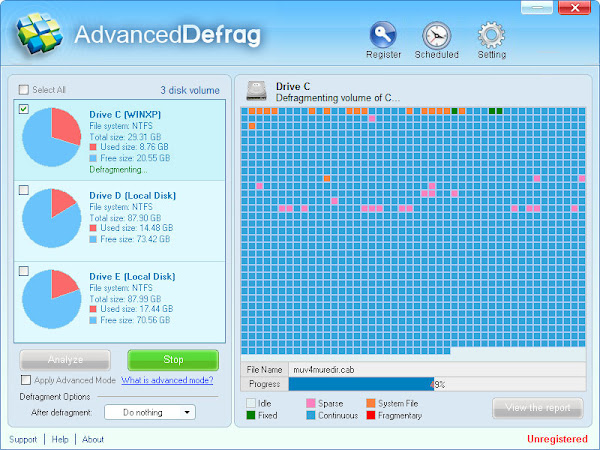Open the Register key icon
600x450 pixels.
coord(383,35)
